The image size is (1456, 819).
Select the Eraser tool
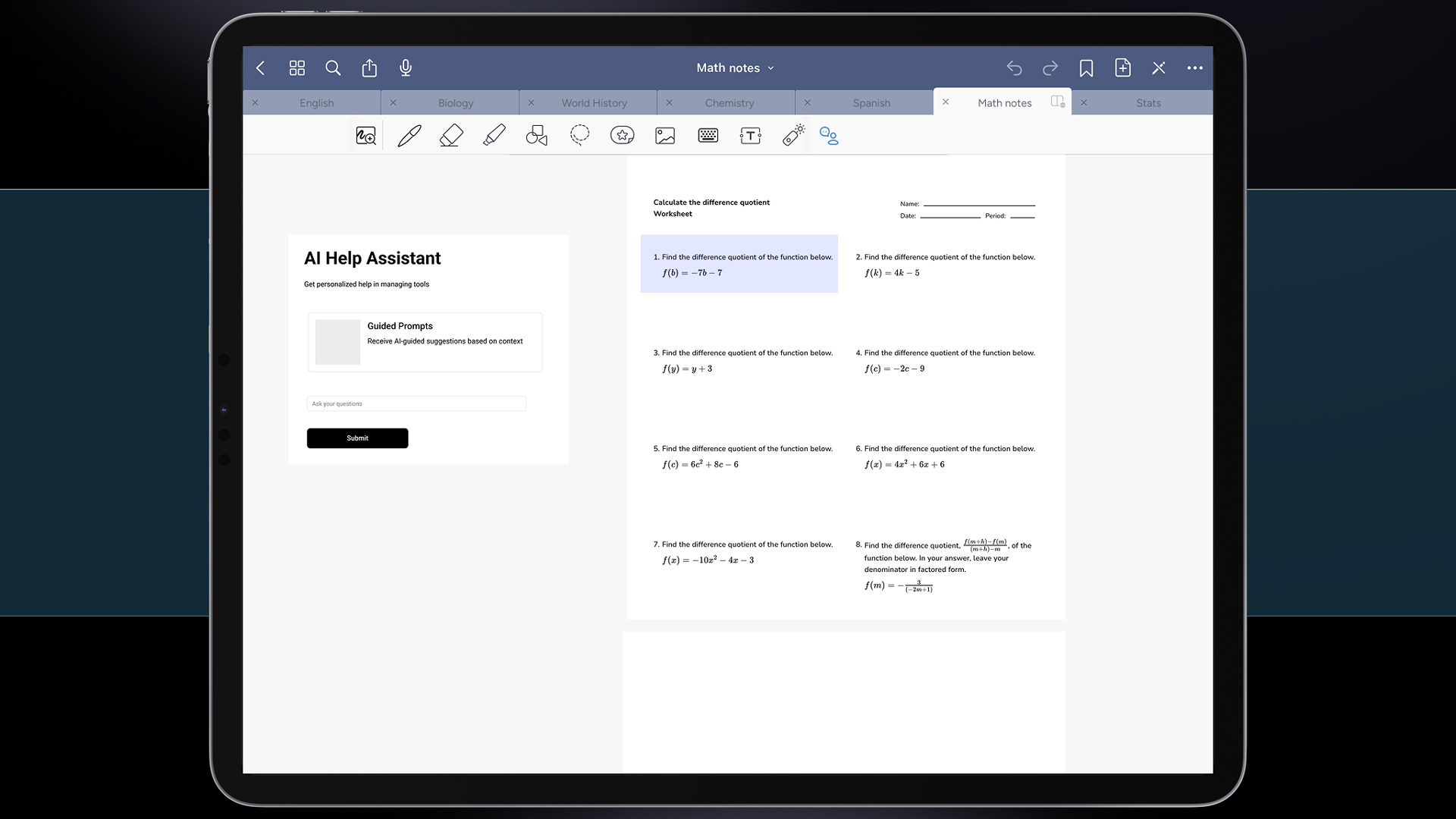tap(451, 136)
